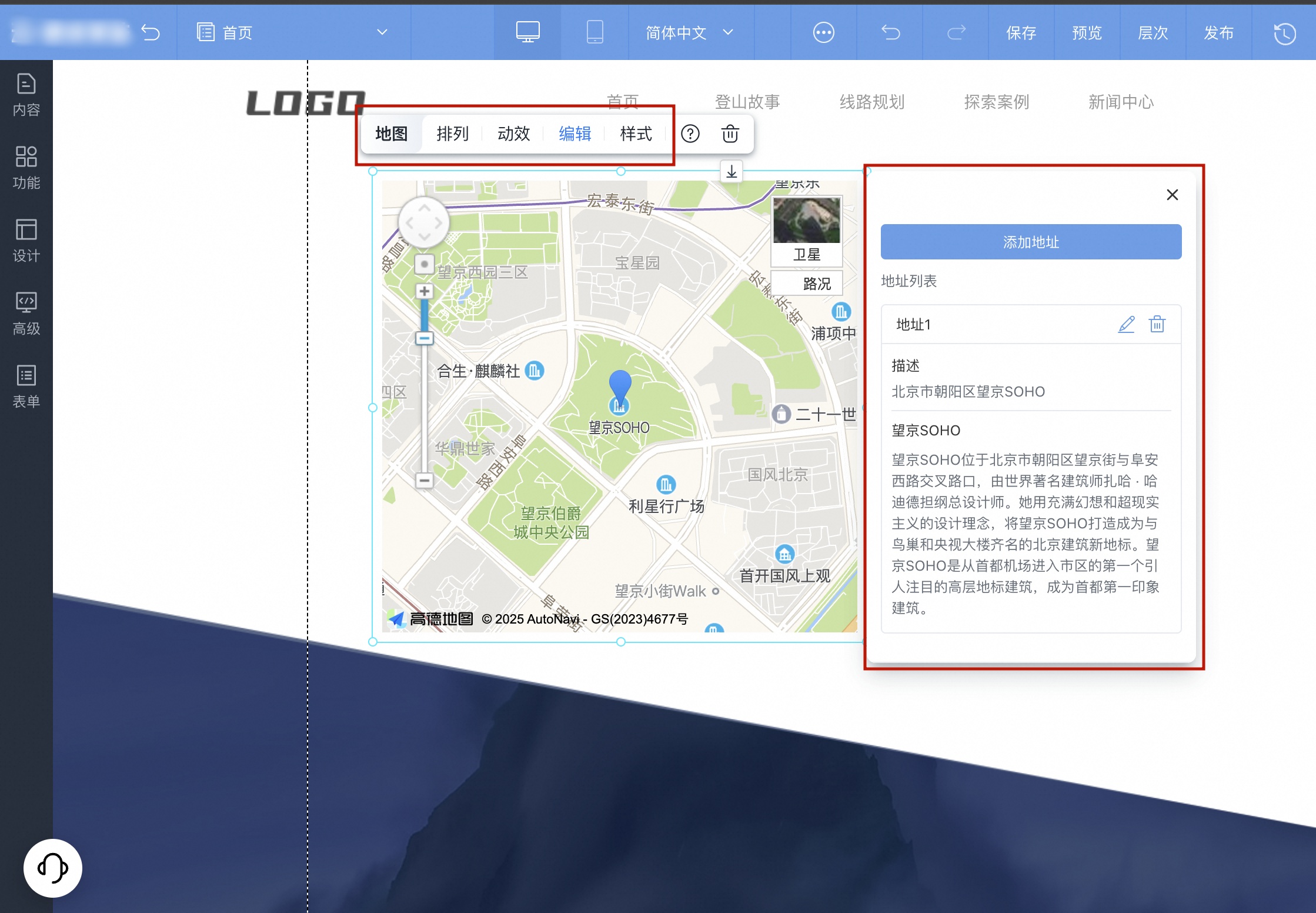Click the 利星行广场 map marker
Image resolution: width=1316 pixels, height=913 pixels.
[x=666, y=485]
